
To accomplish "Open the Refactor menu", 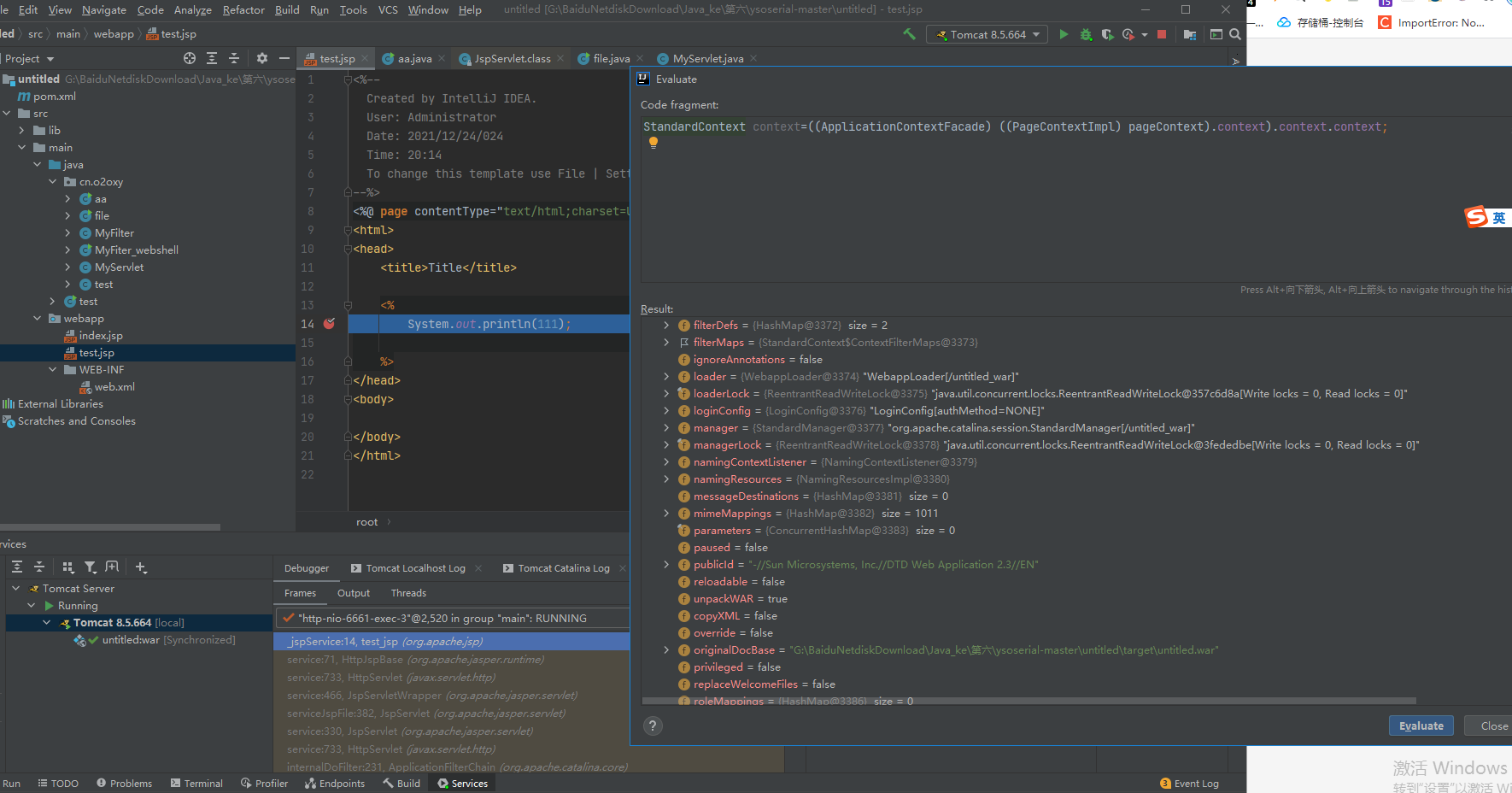I will click(x=243, y=9).
